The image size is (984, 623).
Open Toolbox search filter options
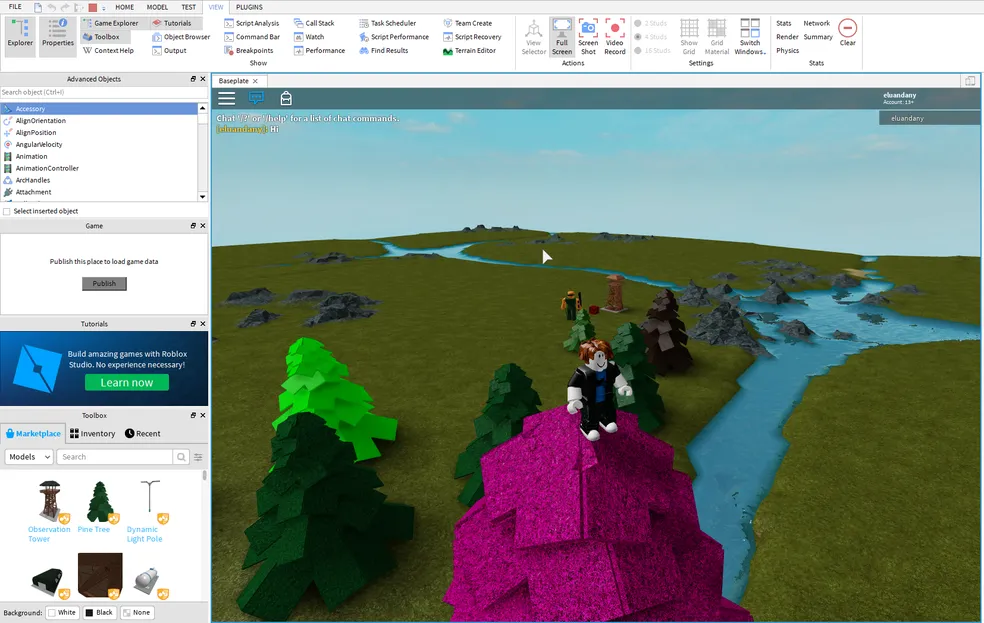(198, 457)
